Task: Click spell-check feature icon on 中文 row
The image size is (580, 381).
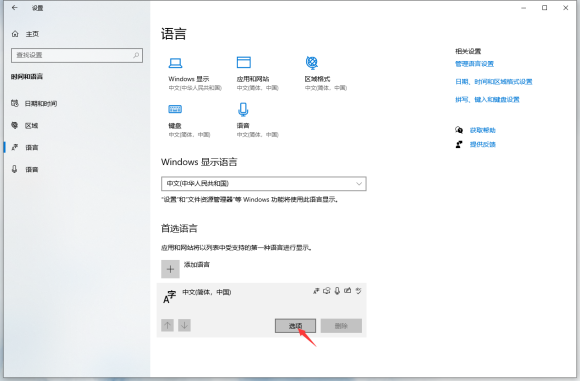Action: pyautogui.click(x=358, y=291)
